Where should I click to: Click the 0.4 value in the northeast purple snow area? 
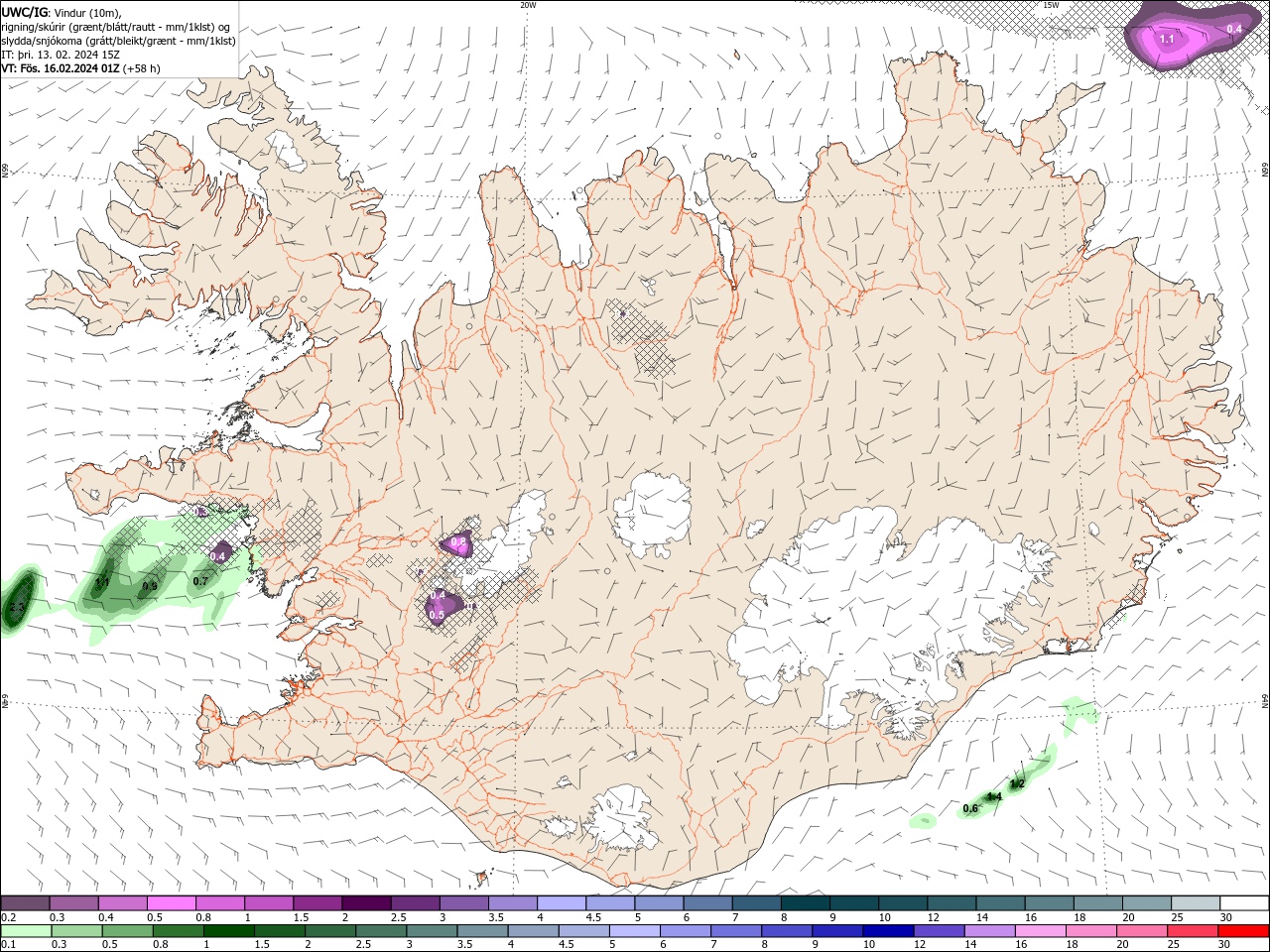(1234, 29)
